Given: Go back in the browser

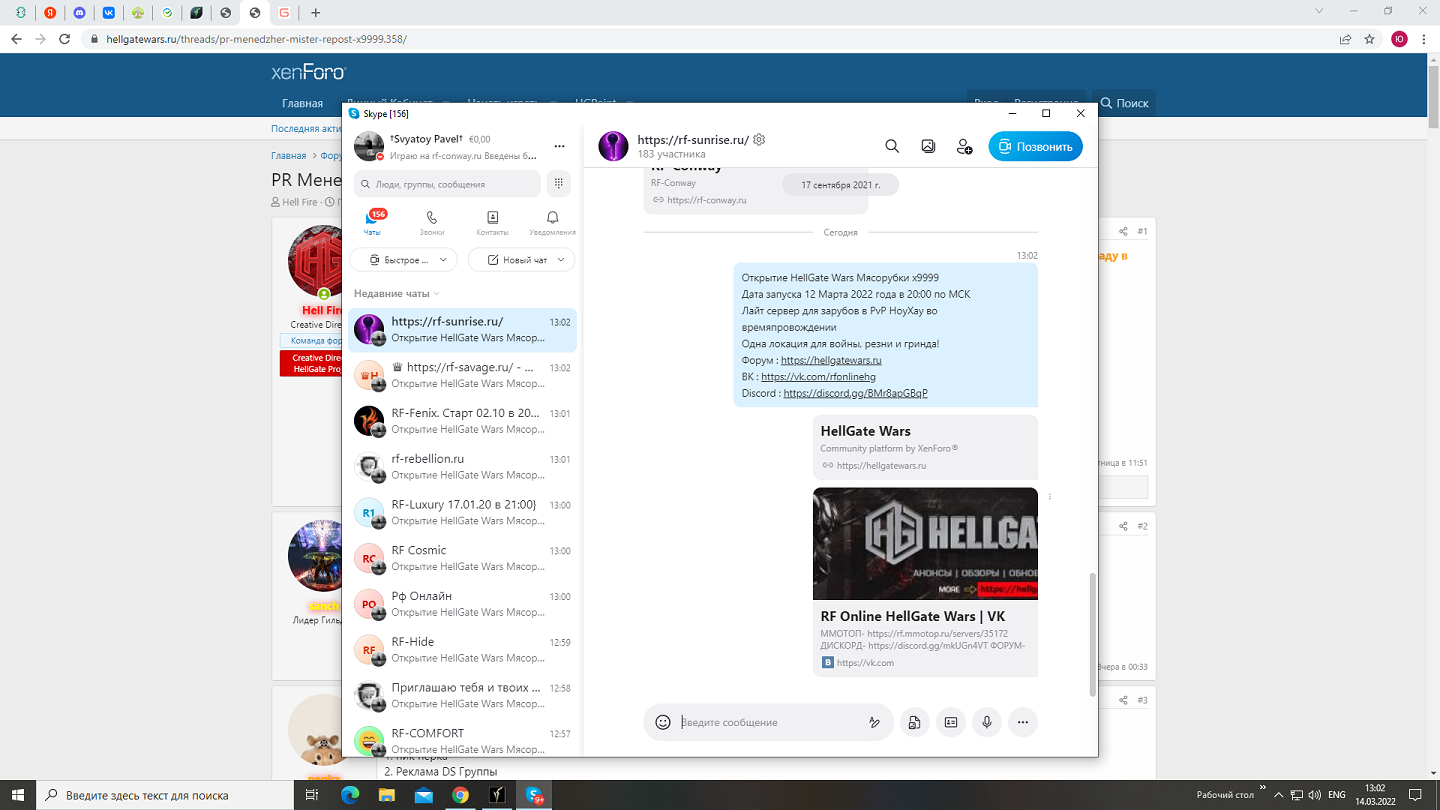Looking at the screenshot, I should coord(16,39).
